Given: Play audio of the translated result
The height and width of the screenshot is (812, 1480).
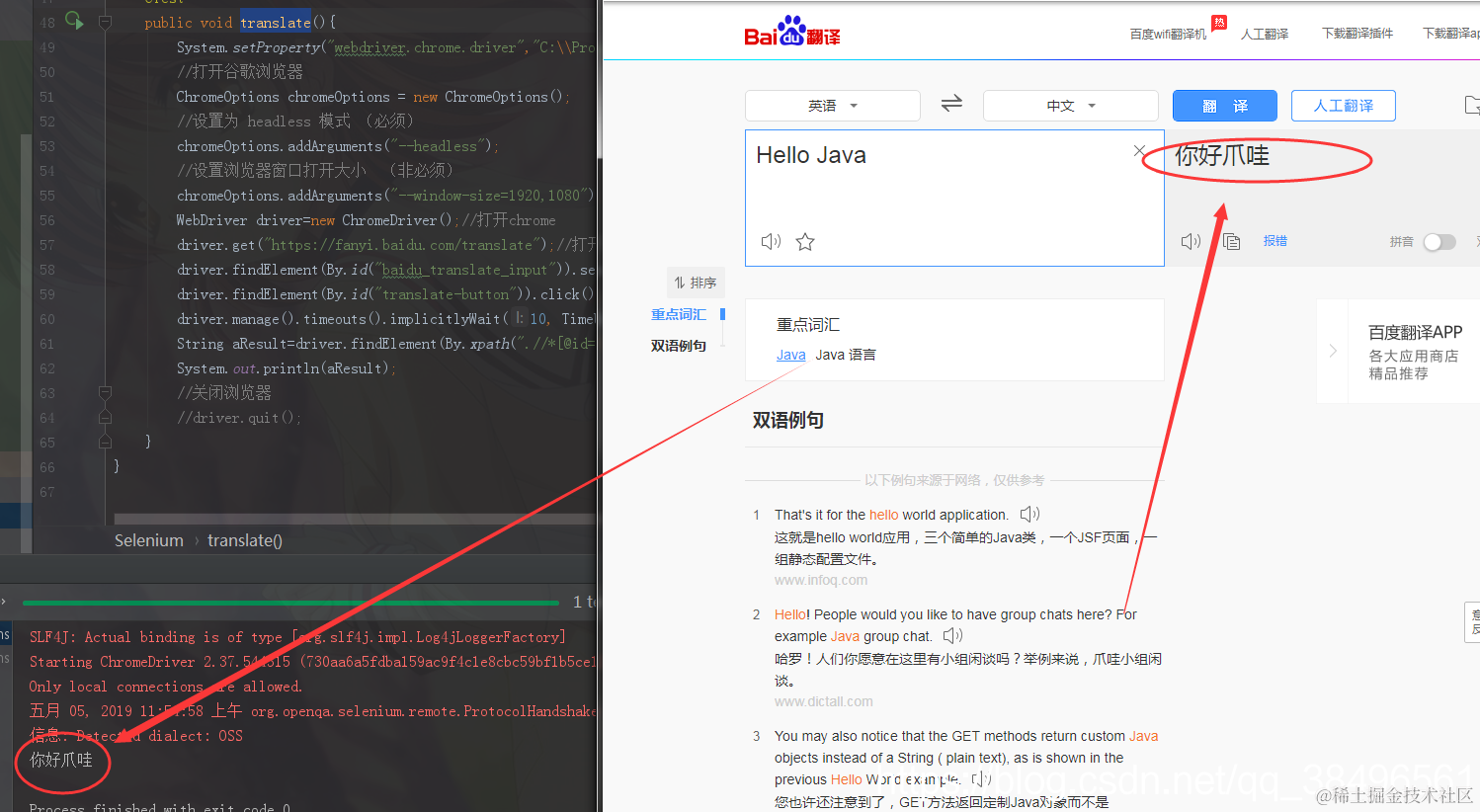Looking at the screenshot, I should 1192,241.
